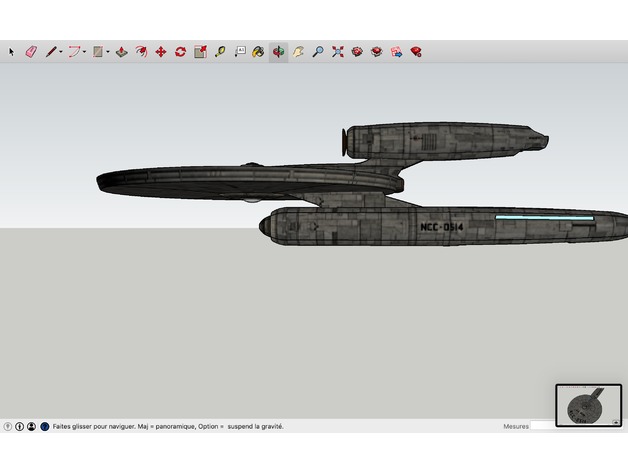Open the 3D Warehouse icon
Image resolution: width=628 pixels, height=472 pixels.
pos(357,52)
